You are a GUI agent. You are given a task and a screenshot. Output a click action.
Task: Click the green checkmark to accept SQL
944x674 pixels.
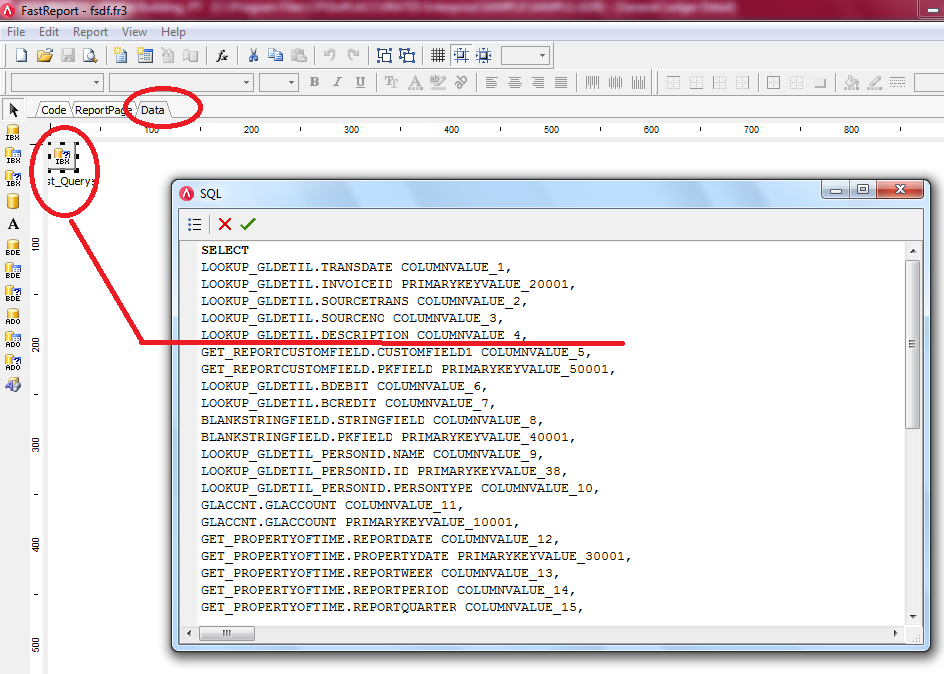click(248, 225)
